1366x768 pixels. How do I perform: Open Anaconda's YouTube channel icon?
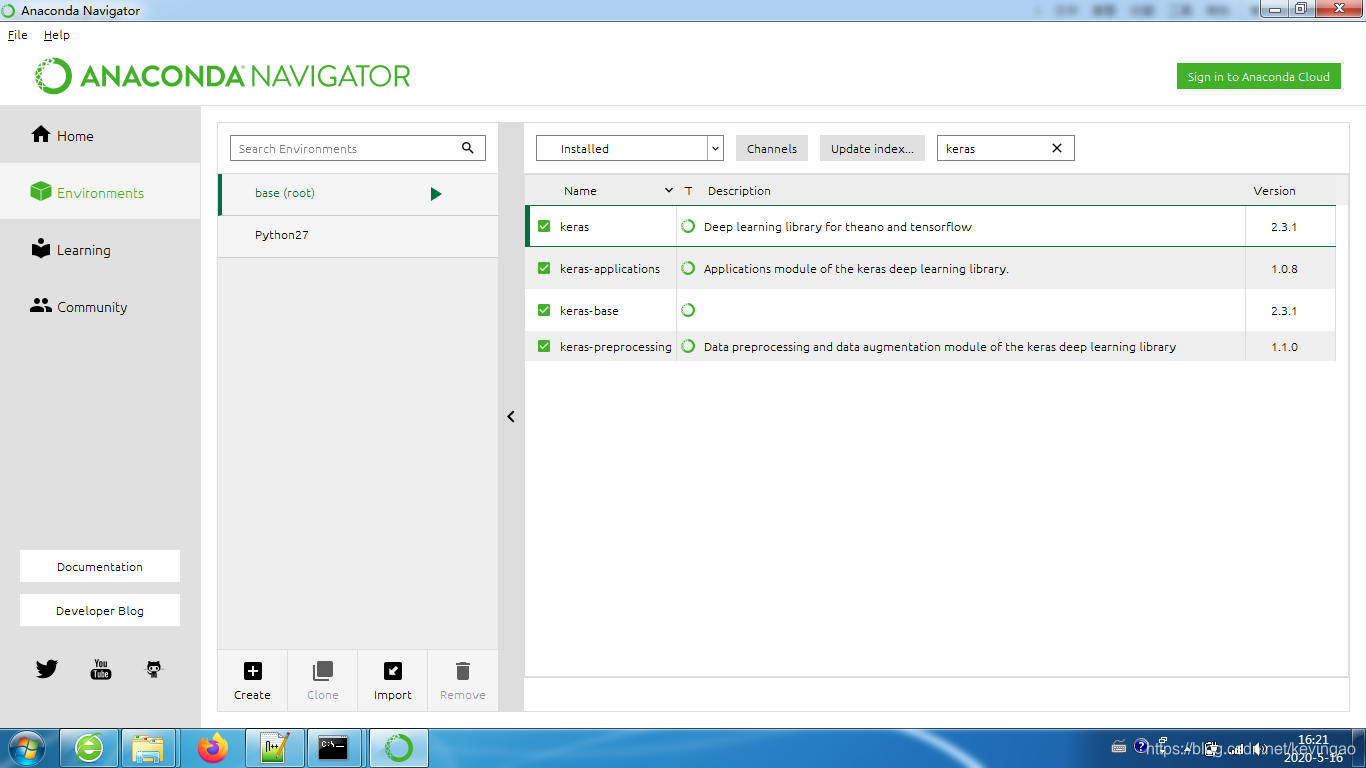pos(101,669)
